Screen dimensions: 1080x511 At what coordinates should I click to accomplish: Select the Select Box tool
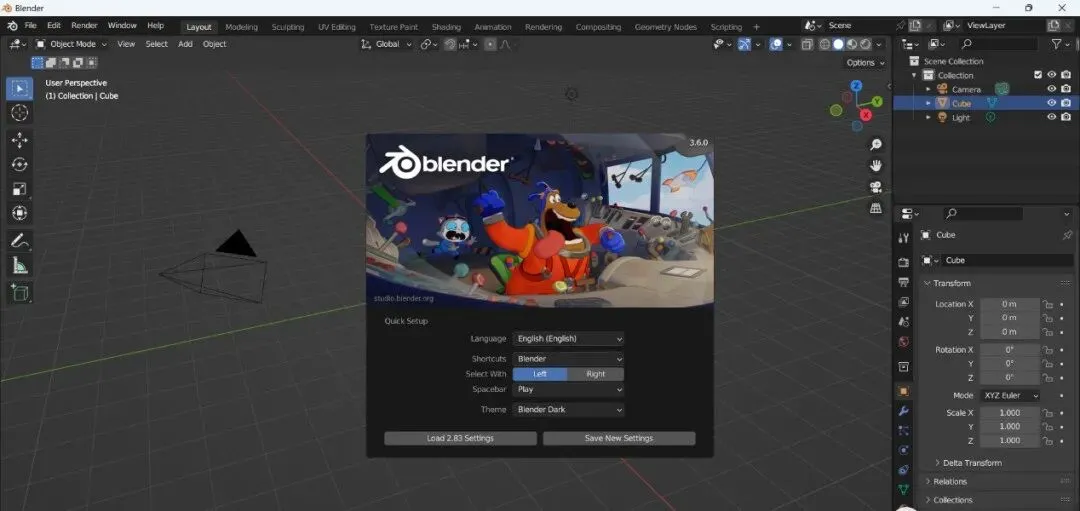[x=19, y=89]
